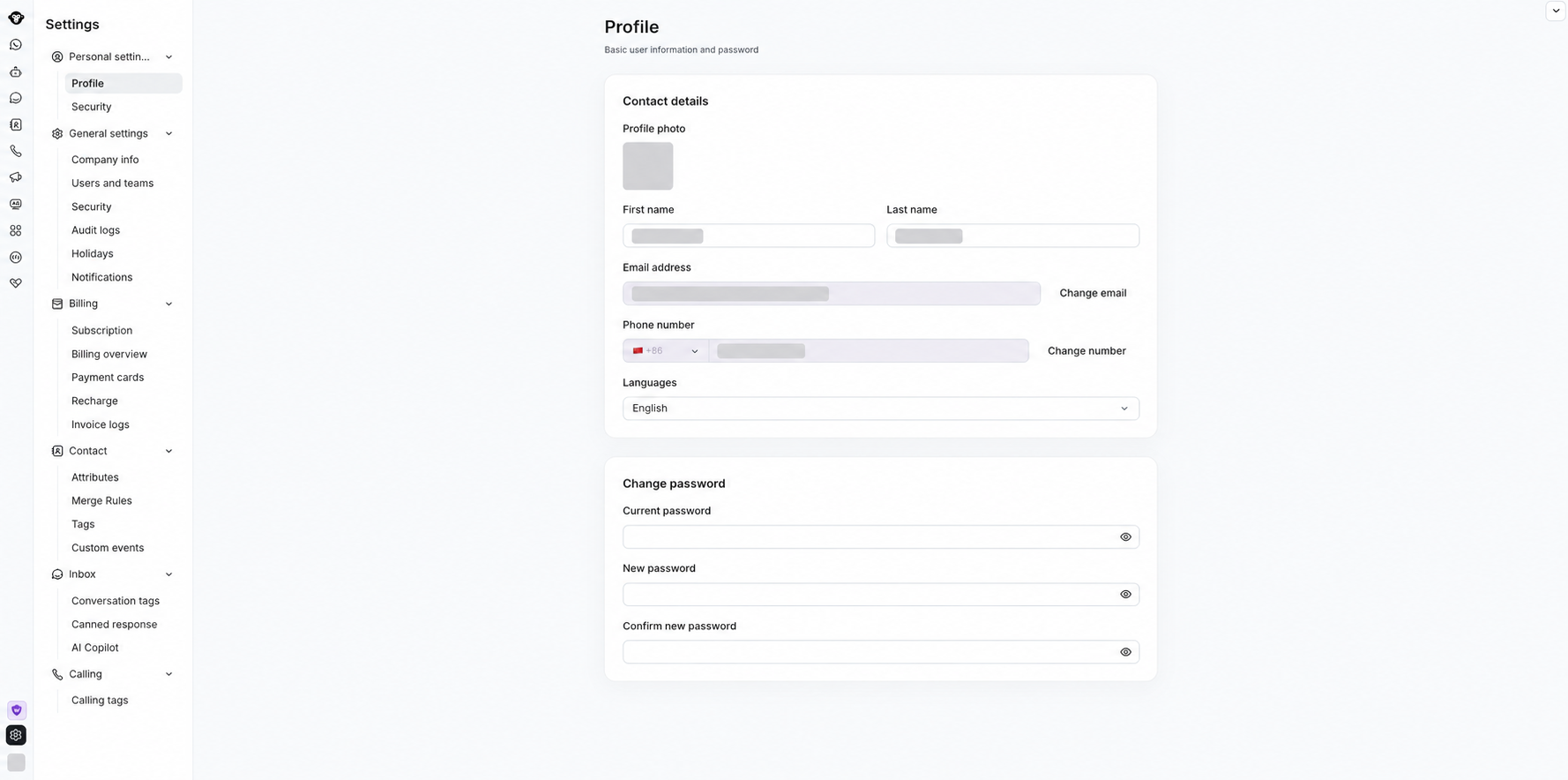The image size is (1568, 780).
Task: Click the black settings gear sidebar icon
Action: 16,735
